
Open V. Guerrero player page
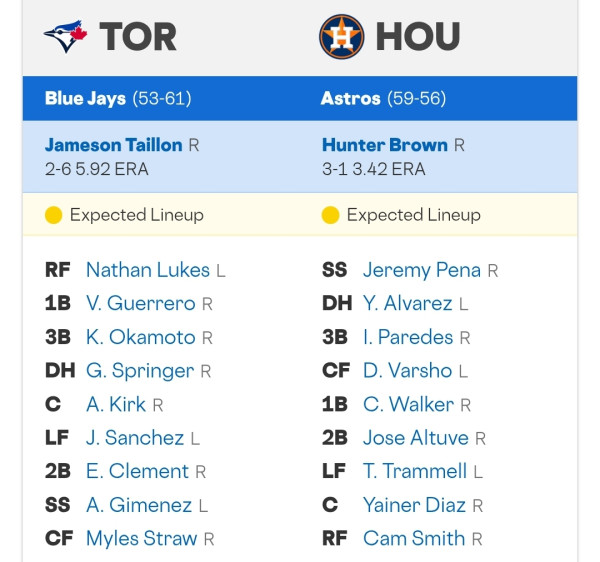(x=140, y=303)
